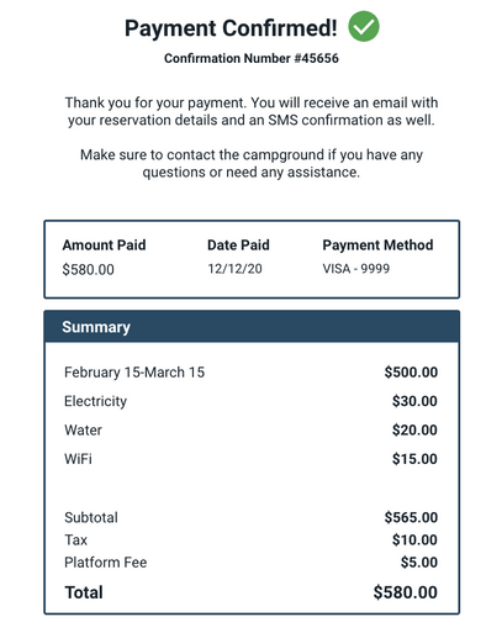Click the $10.00 Tax amount

[x=415, y=540]
